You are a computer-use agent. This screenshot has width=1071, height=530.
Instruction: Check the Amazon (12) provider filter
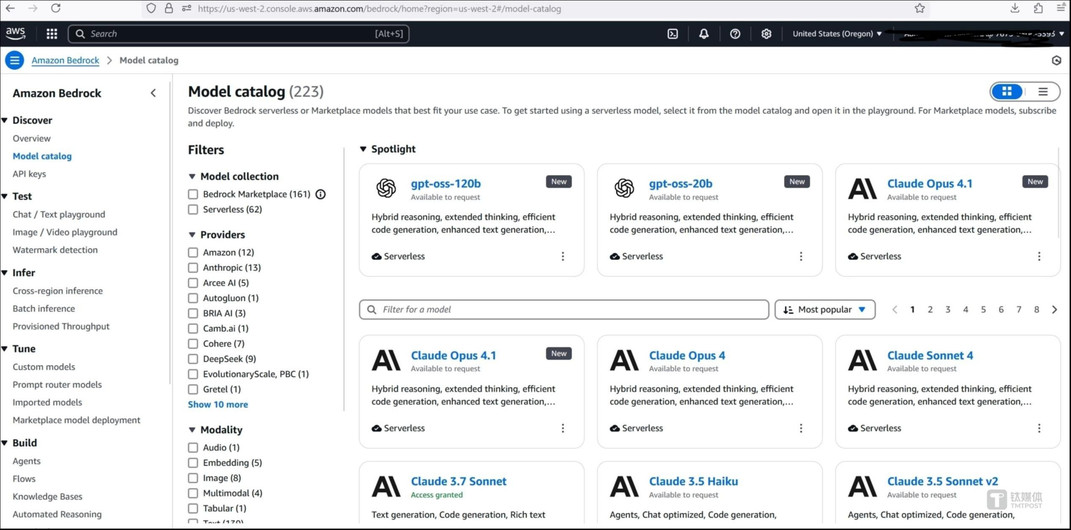point(193,253)
